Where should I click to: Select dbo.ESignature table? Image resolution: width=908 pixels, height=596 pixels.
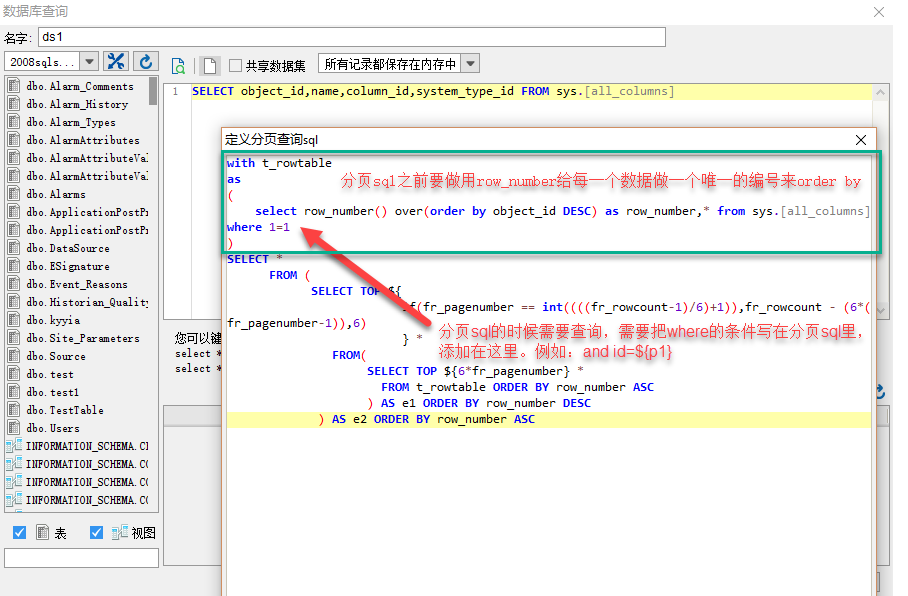tap(68, 266)
